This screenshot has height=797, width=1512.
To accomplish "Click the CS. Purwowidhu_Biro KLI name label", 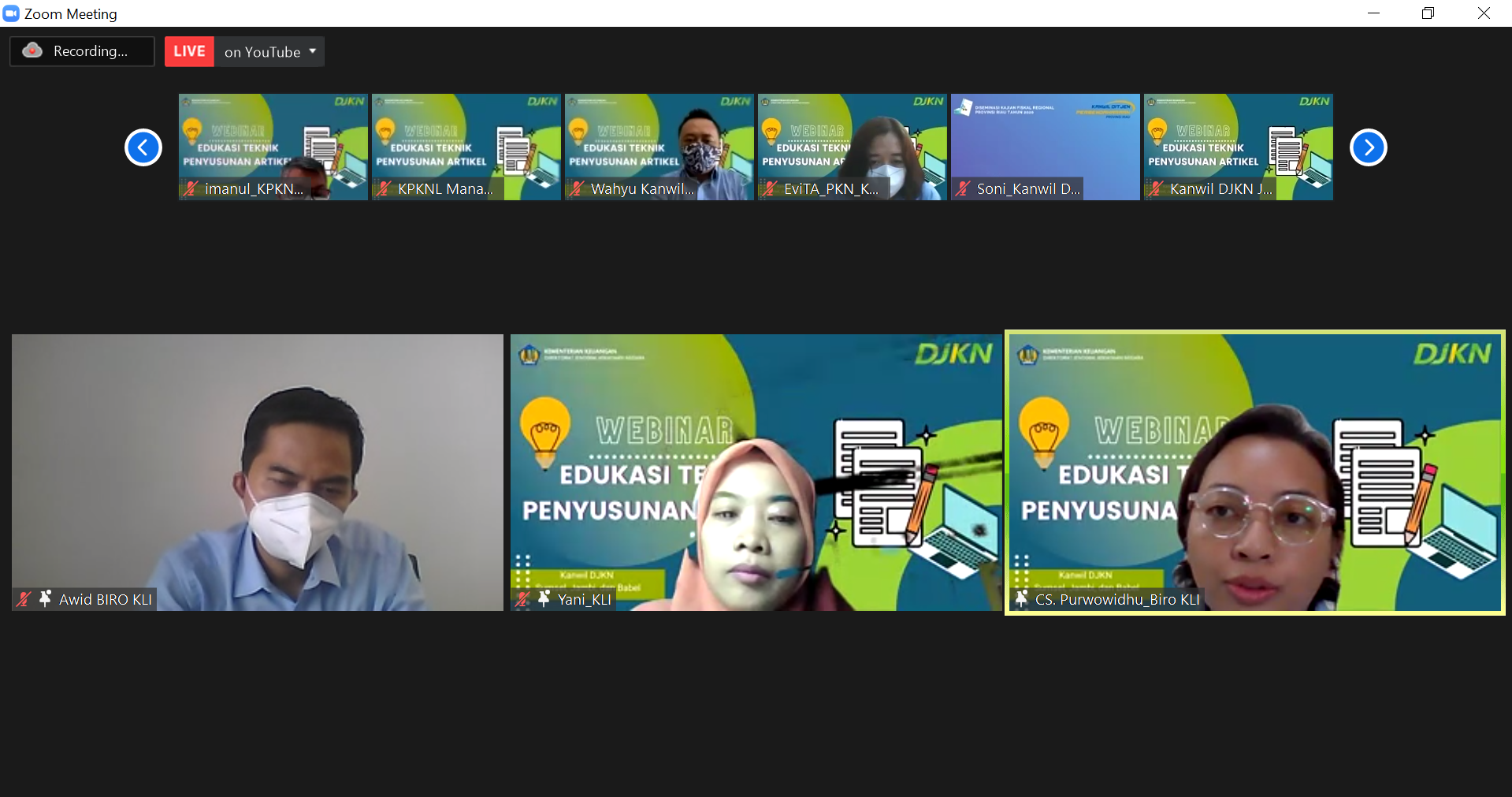I will [x=1116, y=600].
